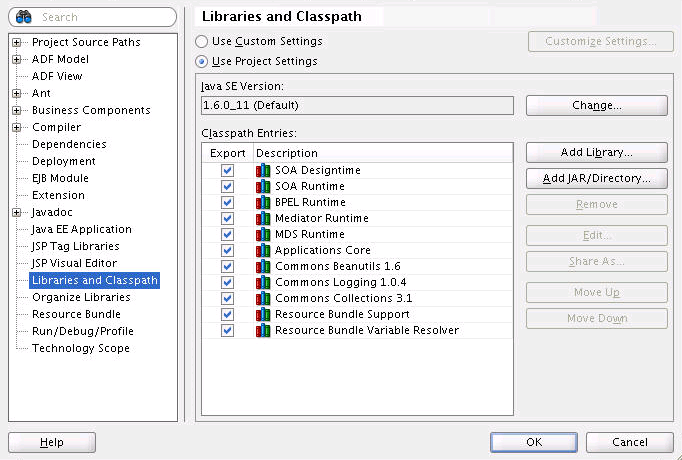
Task: Toggle export for Resource Bundle Variable Resolver
Action: pyautogui.click(x=227, y=330)
